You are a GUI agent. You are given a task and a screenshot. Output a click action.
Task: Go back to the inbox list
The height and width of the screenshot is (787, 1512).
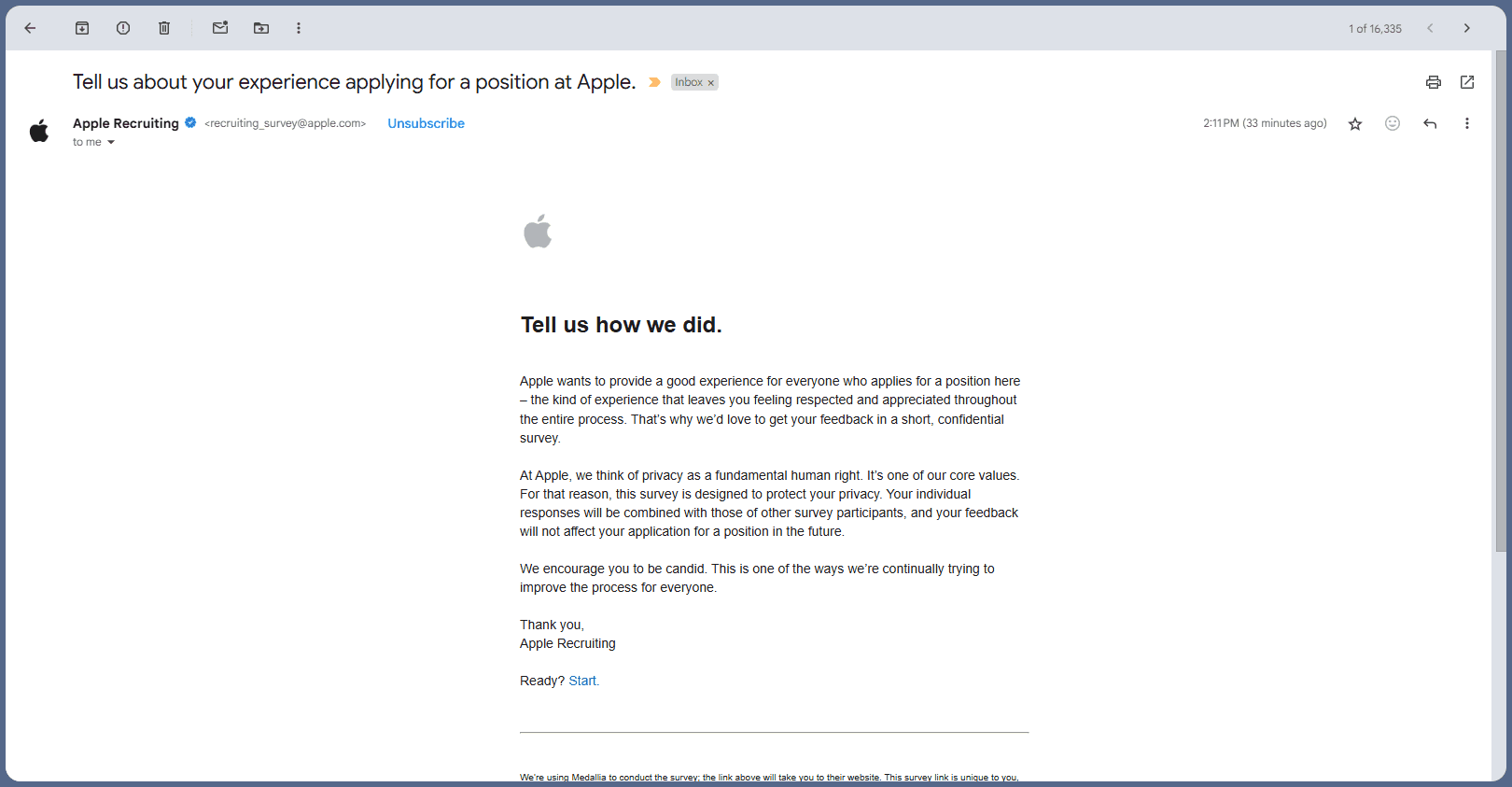pyautogui.click(x=30, y=28)
